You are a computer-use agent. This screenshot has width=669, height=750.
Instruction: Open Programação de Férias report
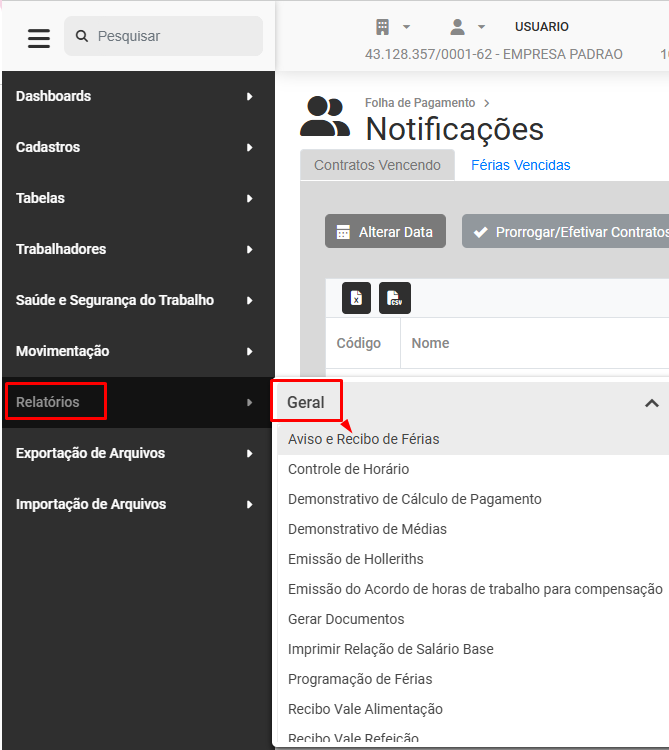360,679
